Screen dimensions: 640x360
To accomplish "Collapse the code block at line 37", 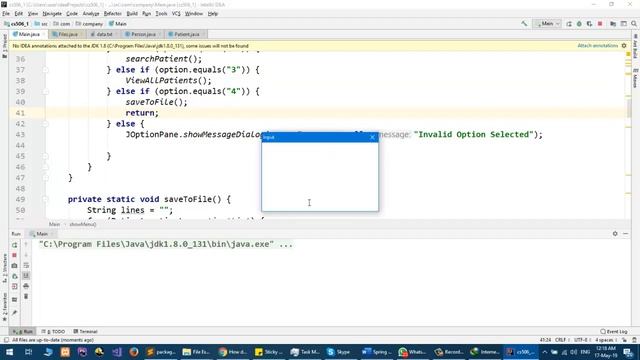I will (46, 70).
